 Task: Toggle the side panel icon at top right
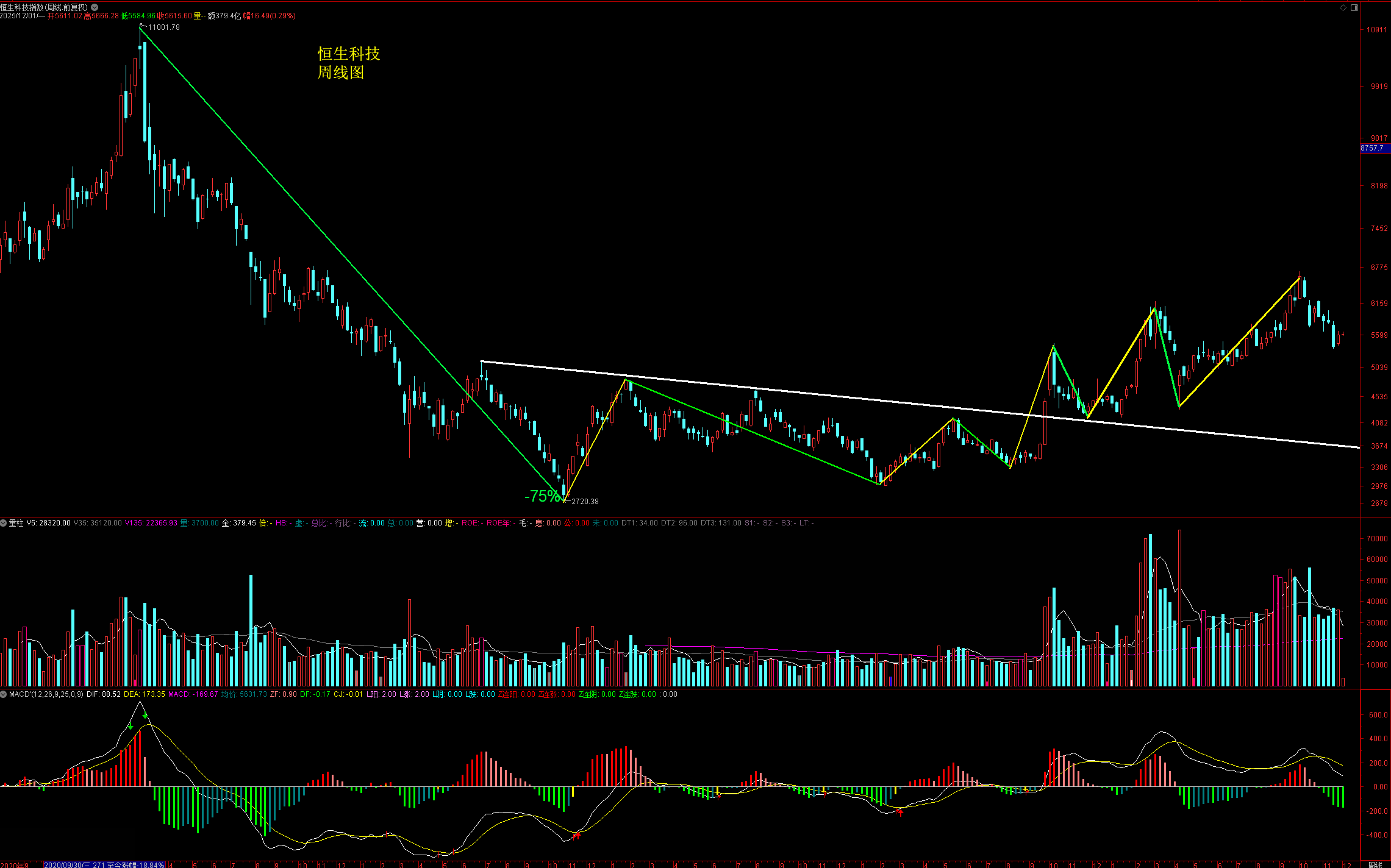tap(1354, 7)
